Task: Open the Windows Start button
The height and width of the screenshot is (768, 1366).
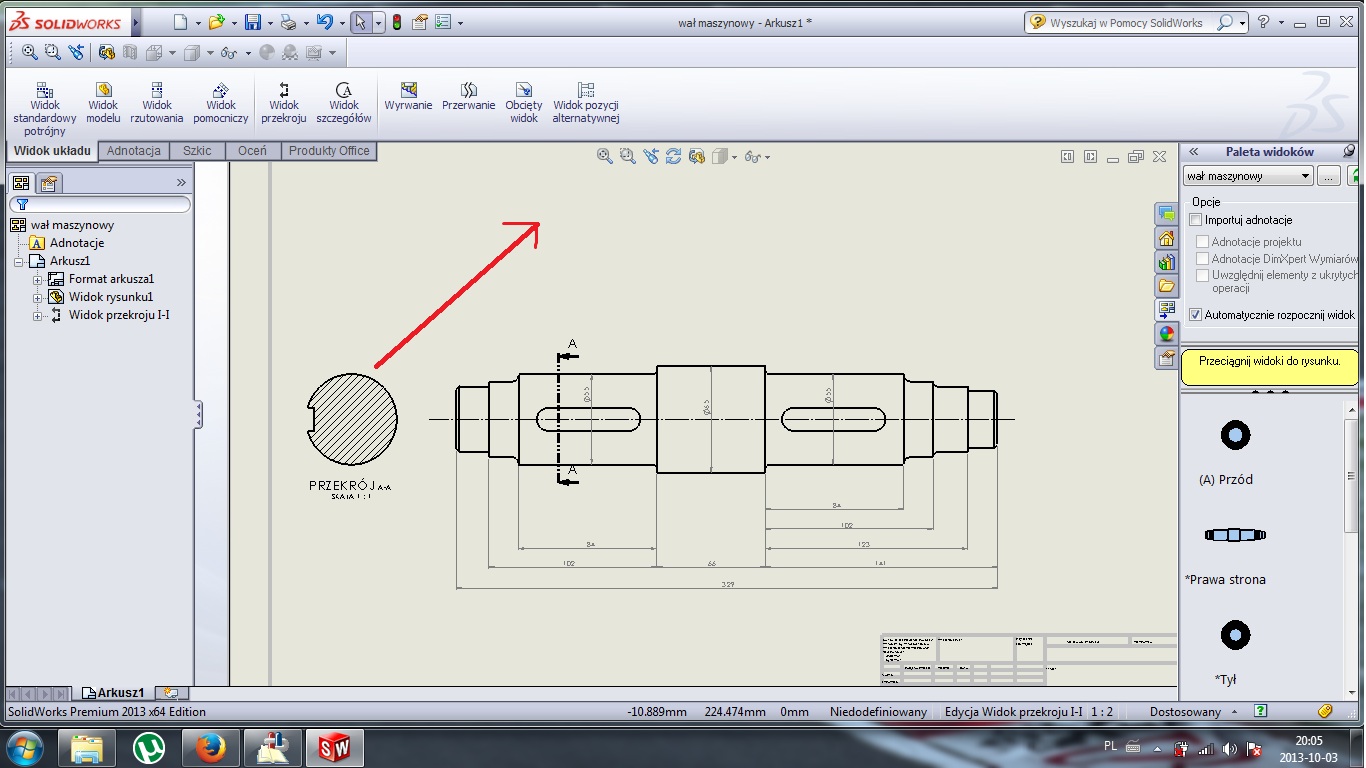Action: coord(24,748)
